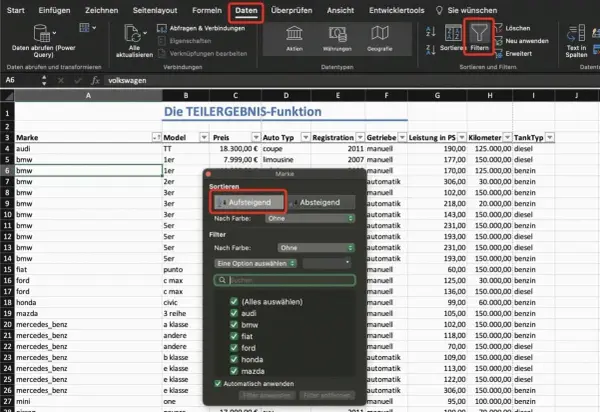Open the Entwicklertools ribbon tab

[x=396, y=10]
